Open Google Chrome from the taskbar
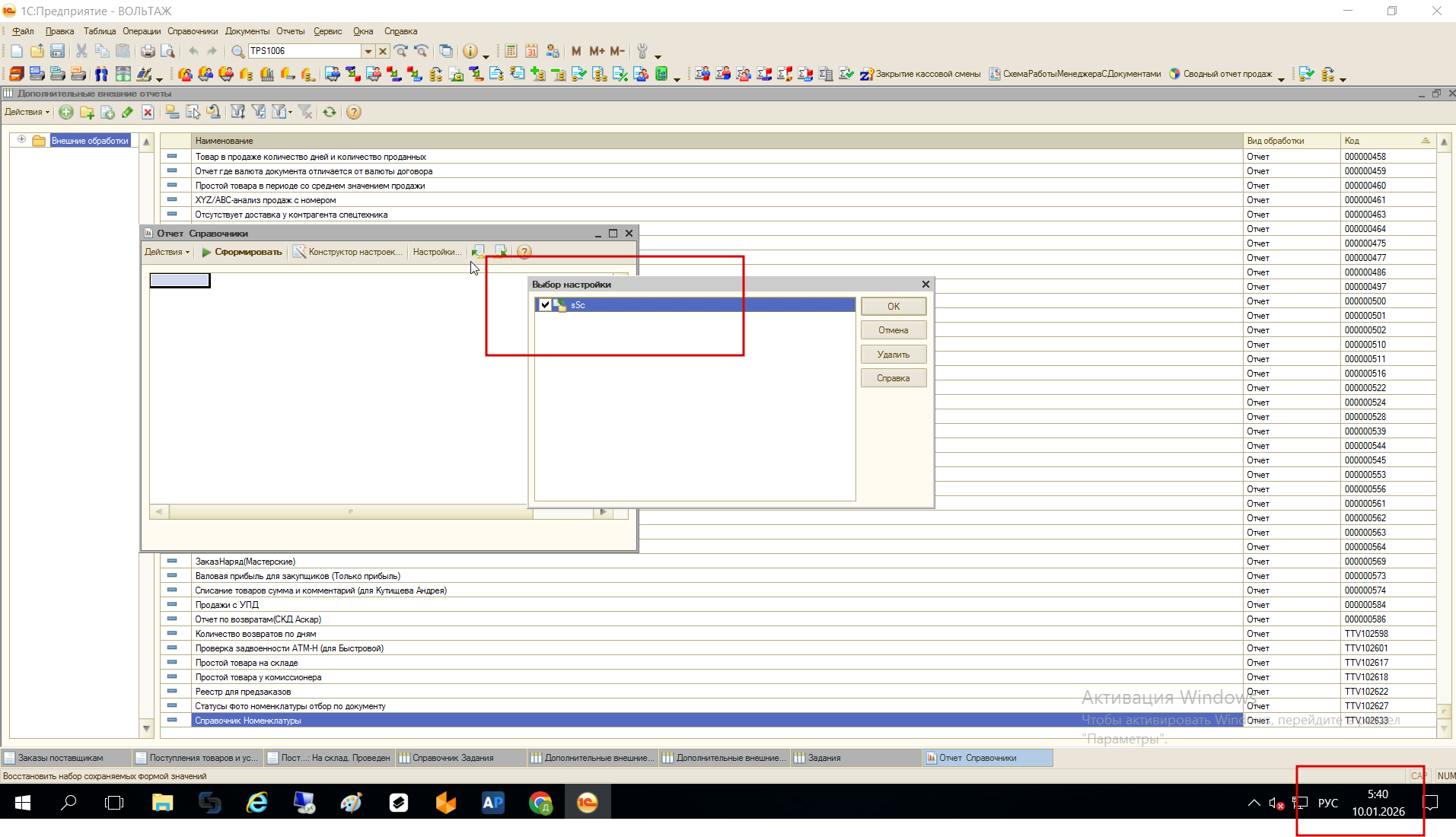The width and height of the screenshot is (1456, 837). point(540,803)
